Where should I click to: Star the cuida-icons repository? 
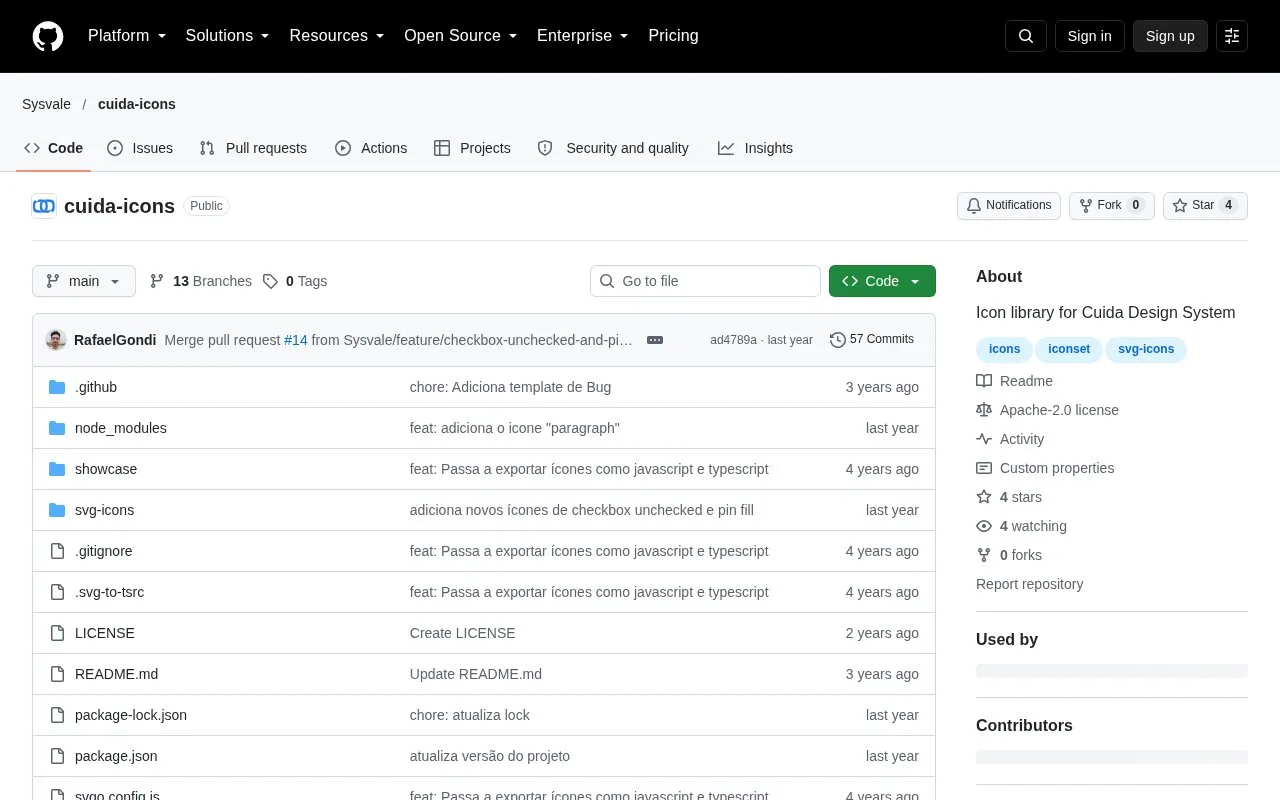coord(1205,206)
